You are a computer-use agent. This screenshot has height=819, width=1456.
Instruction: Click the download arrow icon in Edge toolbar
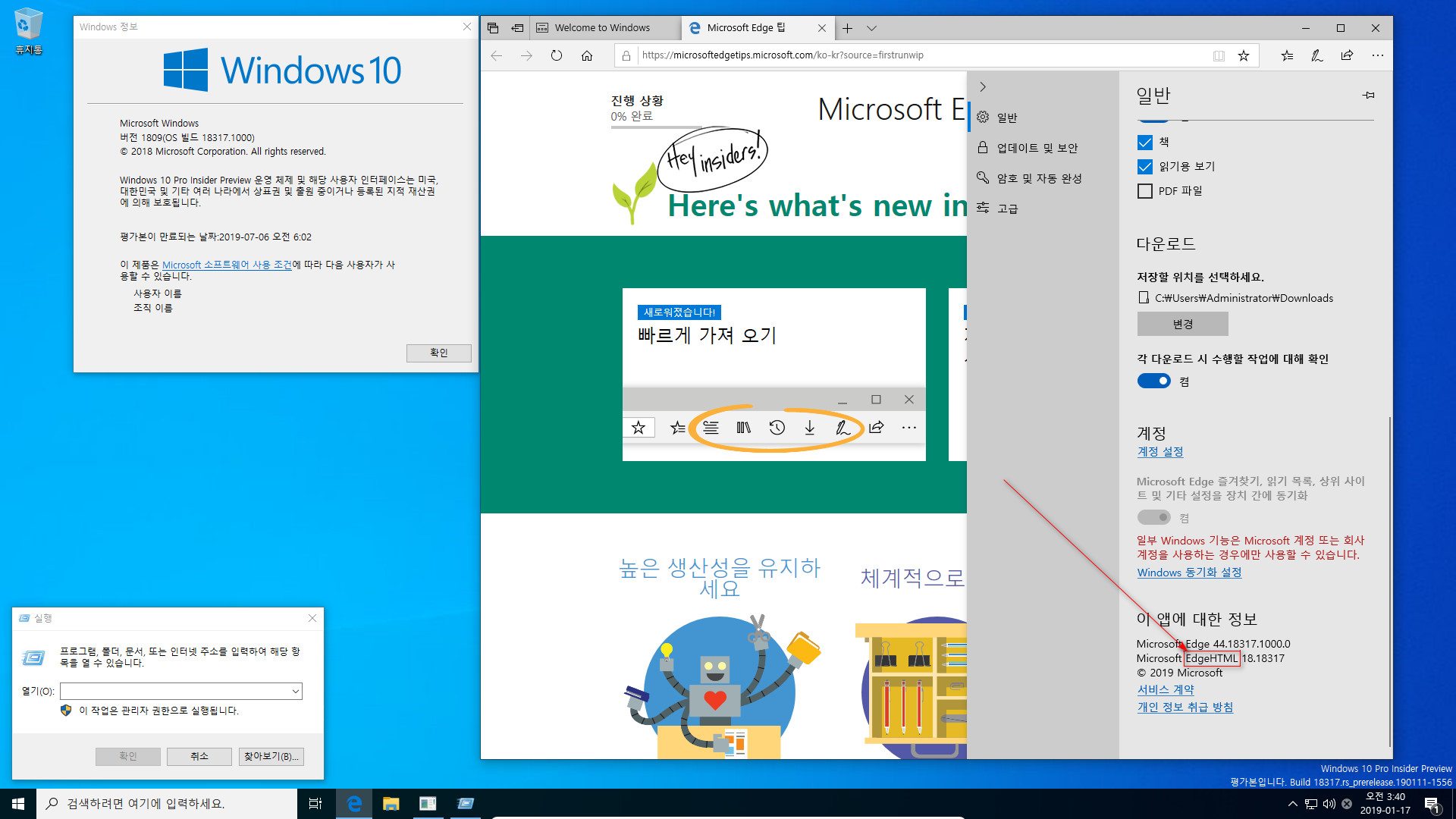[x=810, y=428]
